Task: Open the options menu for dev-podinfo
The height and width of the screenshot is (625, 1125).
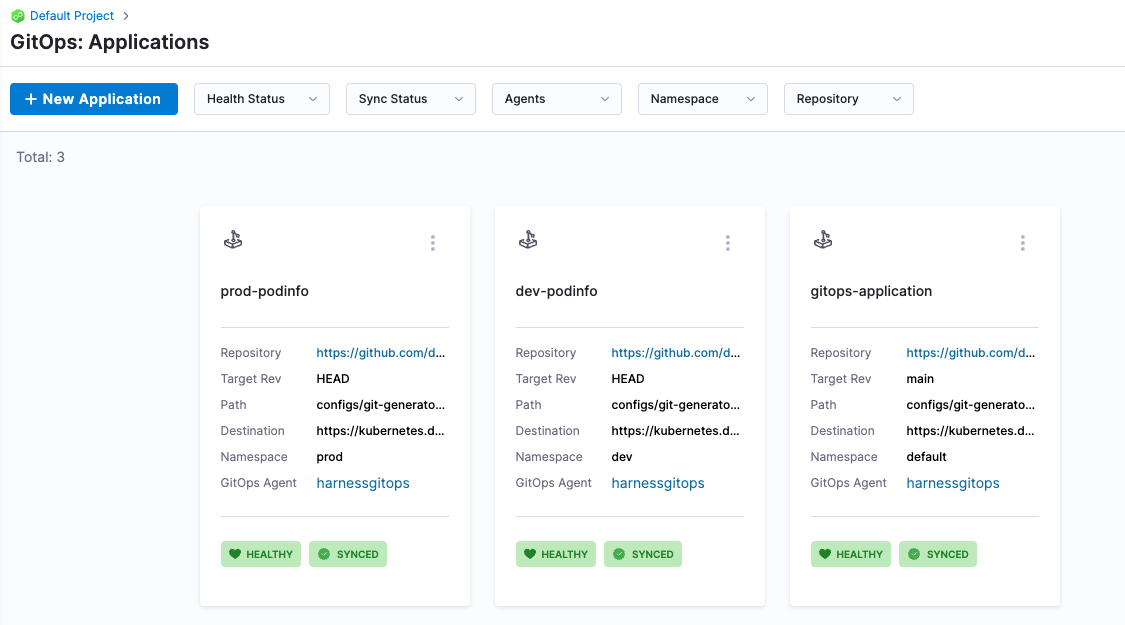Action: [728, 242]
